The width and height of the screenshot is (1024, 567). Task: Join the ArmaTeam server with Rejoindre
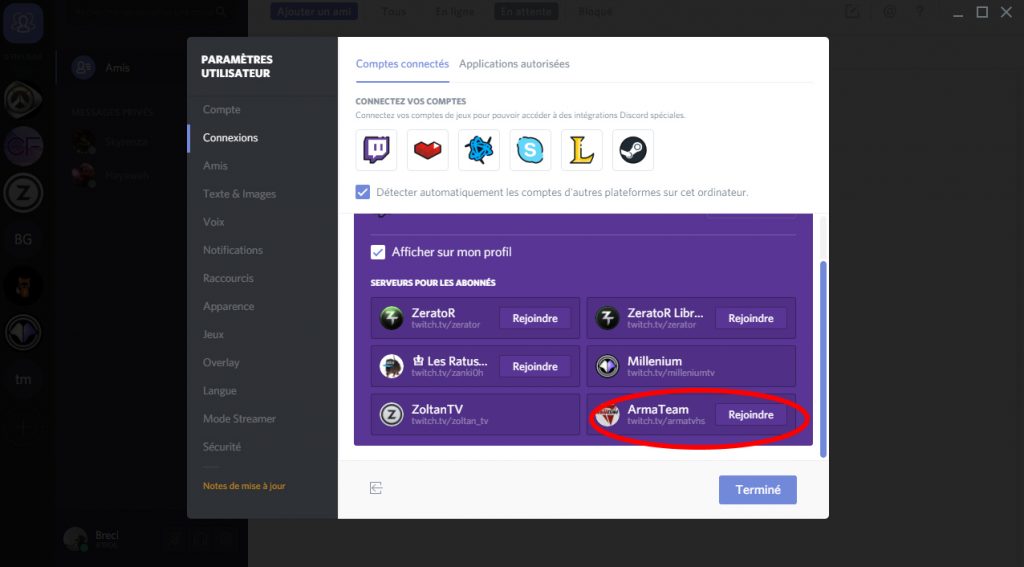click(x=751, y=415)
